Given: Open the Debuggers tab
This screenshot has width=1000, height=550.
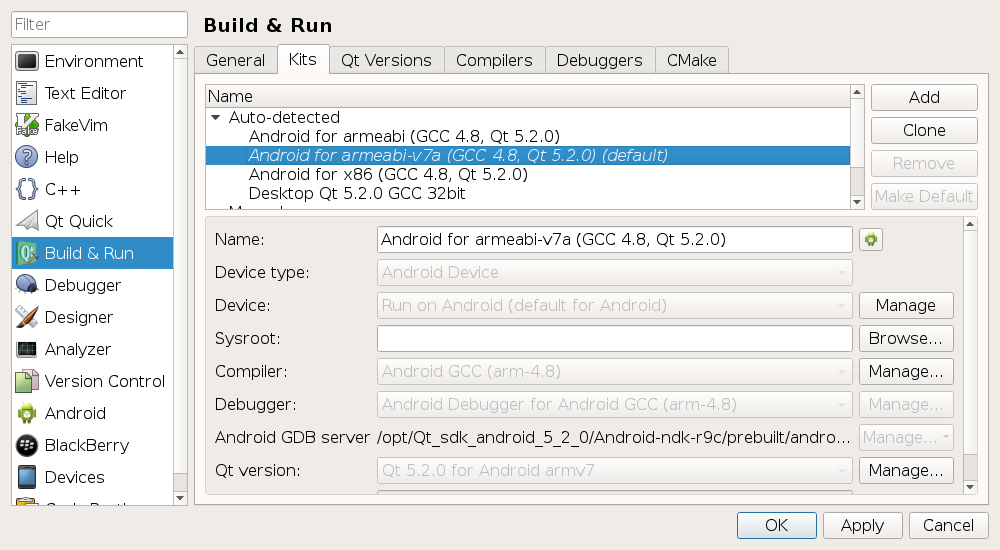Looking at the screenshot, I should click(599, 60).
